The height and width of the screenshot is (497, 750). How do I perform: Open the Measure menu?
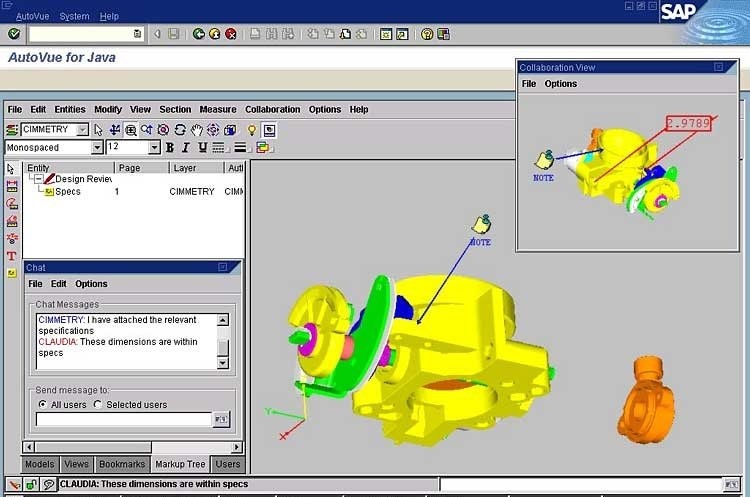pos(218,110)
